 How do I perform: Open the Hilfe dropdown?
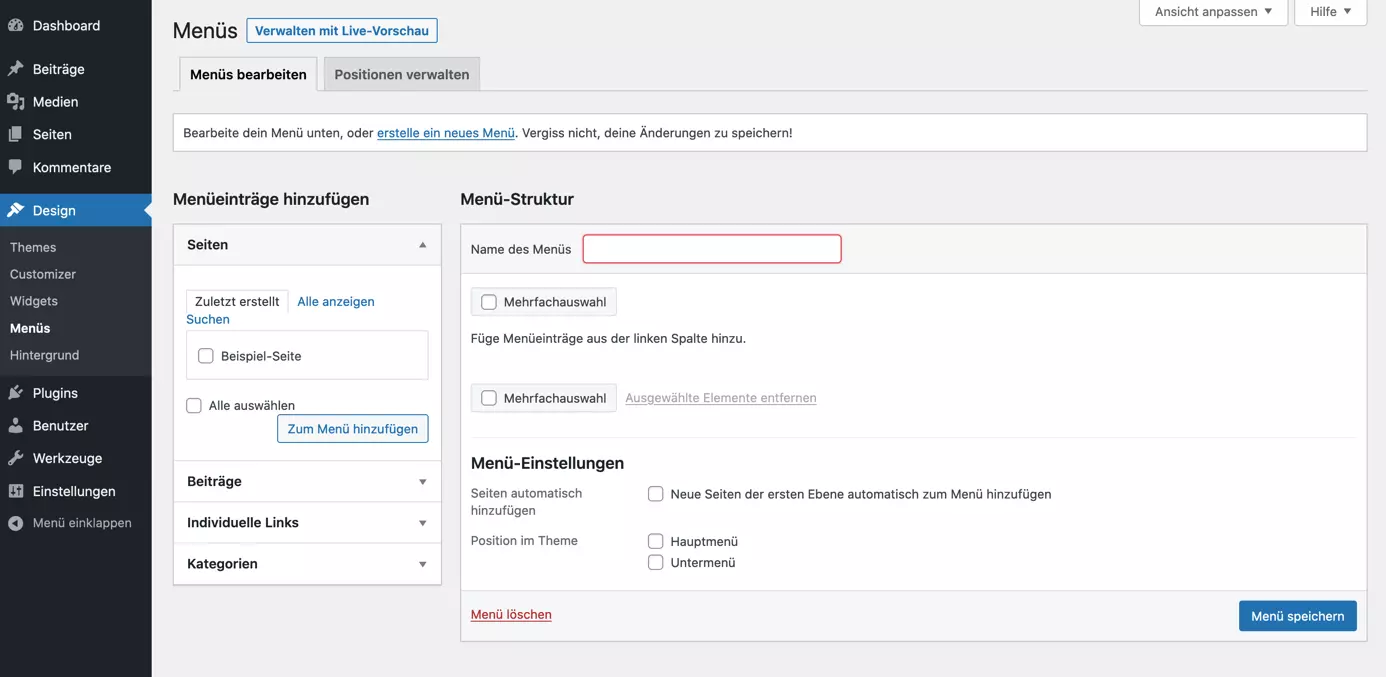(1330, 12)
